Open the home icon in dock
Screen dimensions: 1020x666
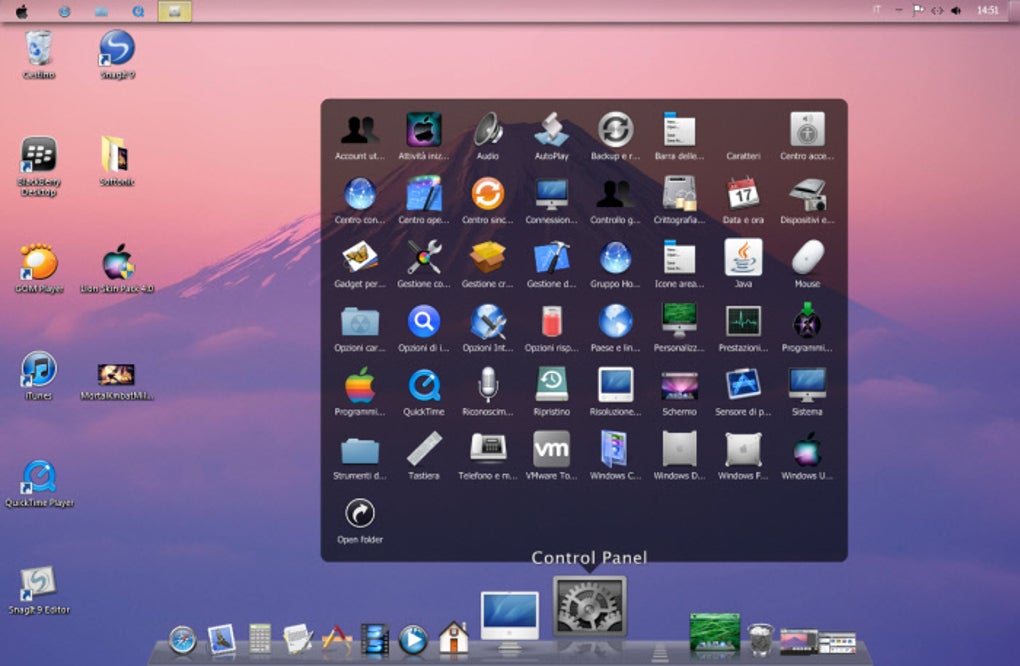pyautogui.click(x=453, y=637)
